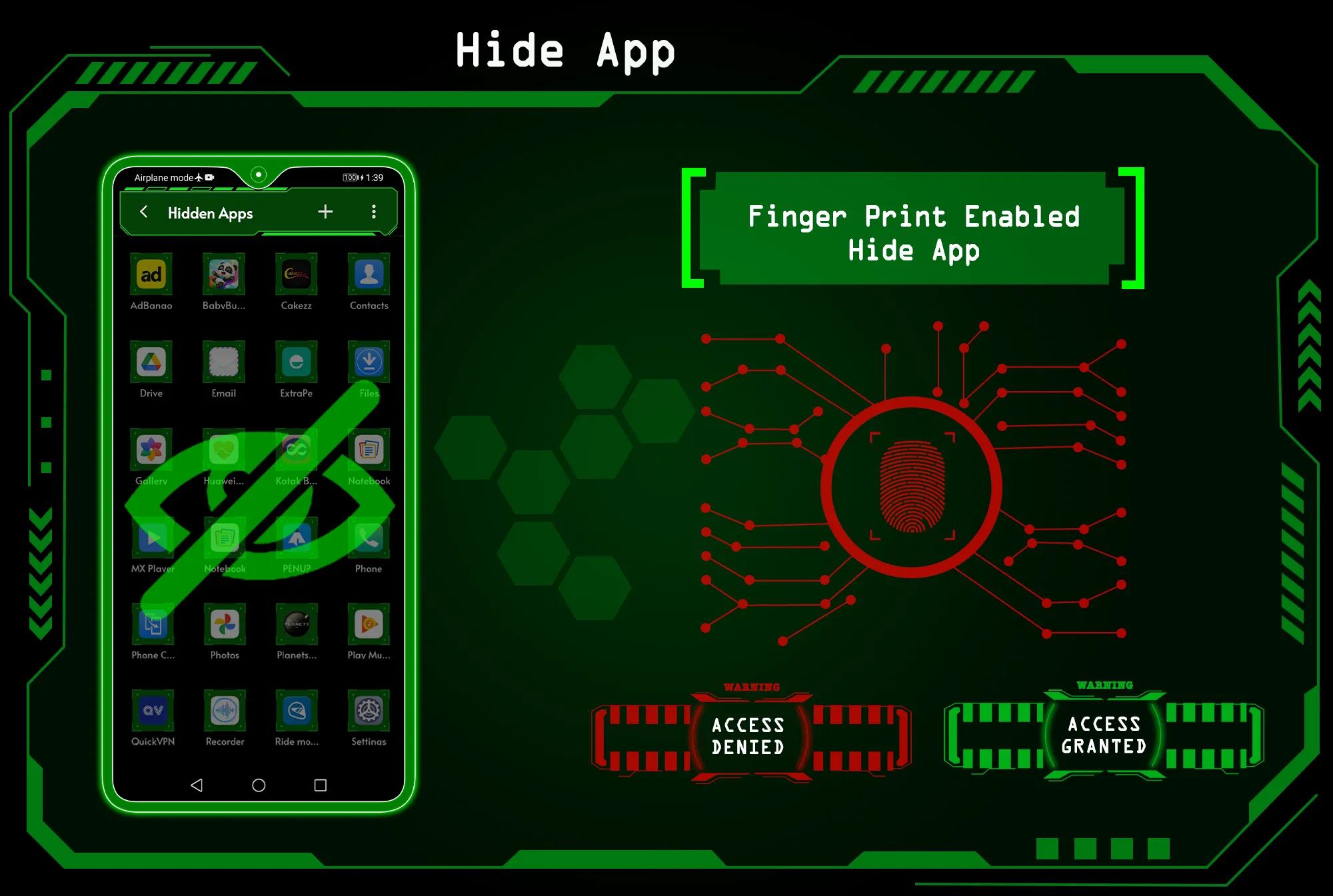Select the MX Player app icon

pos(151,540)
